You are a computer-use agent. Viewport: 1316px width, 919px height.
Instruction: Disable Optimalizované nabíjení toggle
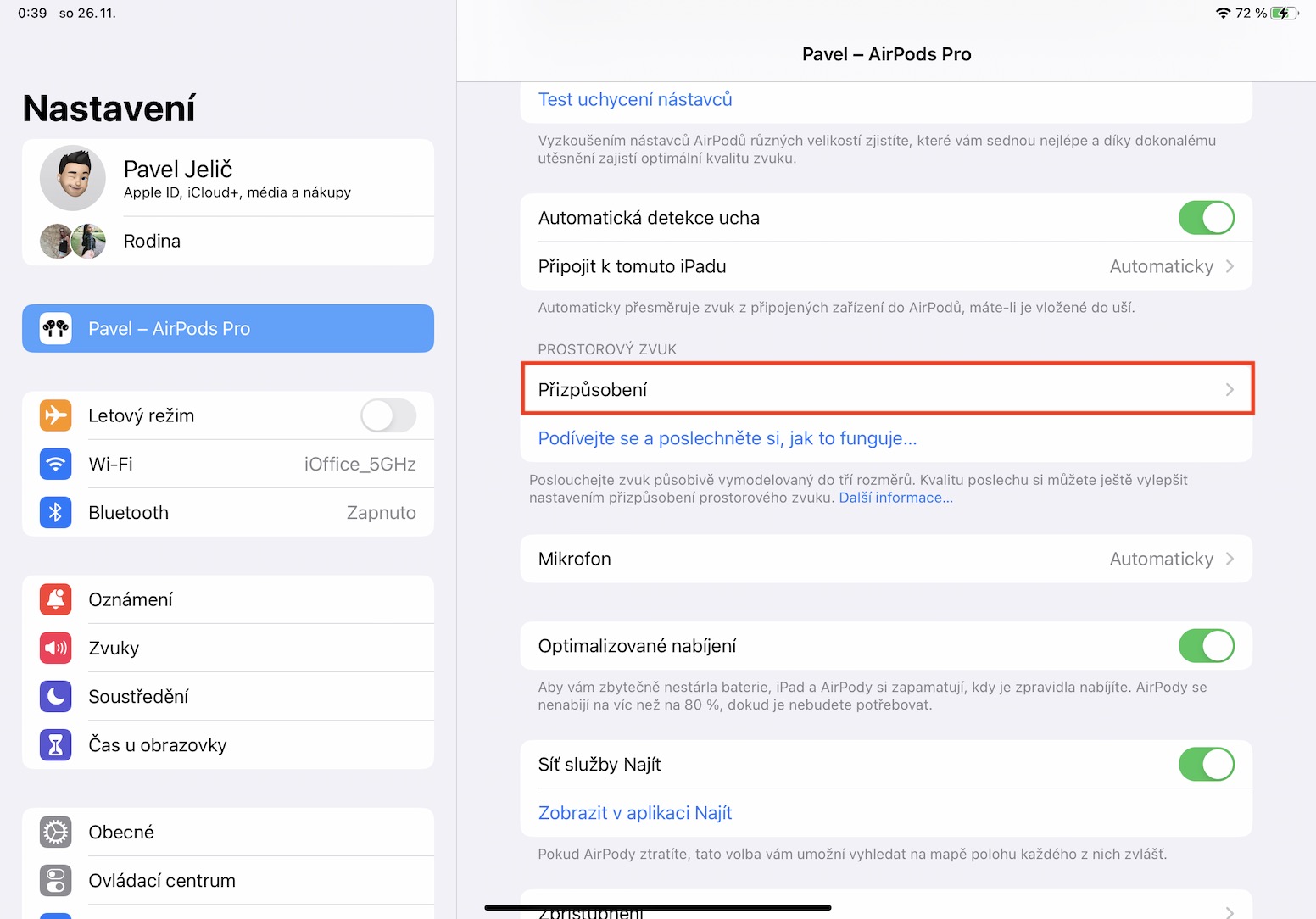(x=1206, y=646)
